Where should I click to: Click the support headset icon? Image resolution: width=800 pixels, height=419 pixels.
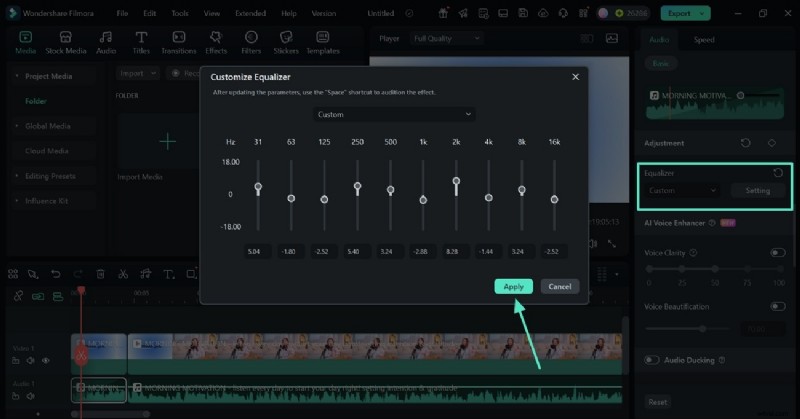tap(563, 13)
